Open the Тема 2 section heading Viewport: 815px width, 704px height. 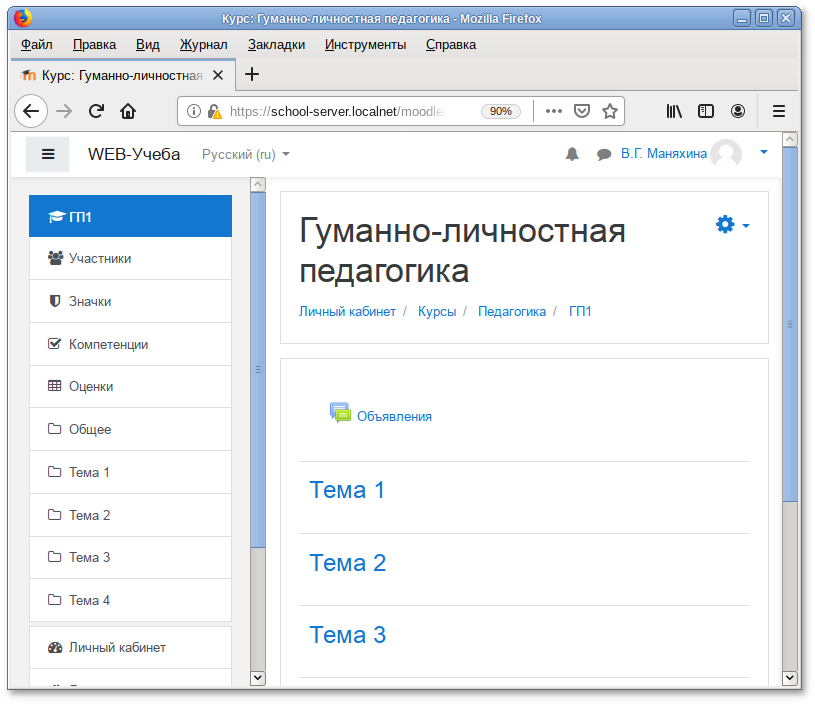[347, 563]
